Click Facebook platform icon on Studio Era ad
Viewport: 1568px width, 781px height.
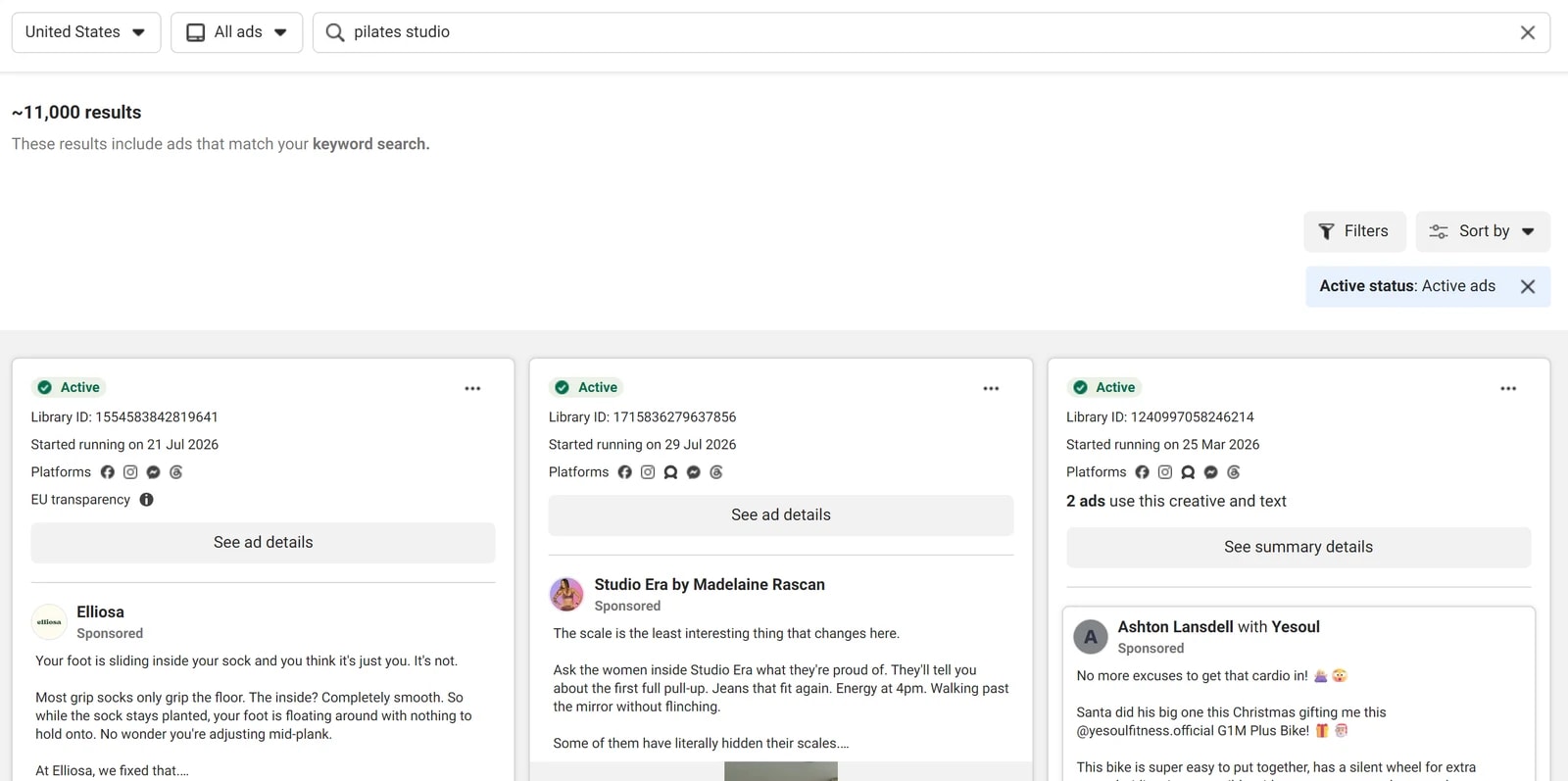(625, 472)
